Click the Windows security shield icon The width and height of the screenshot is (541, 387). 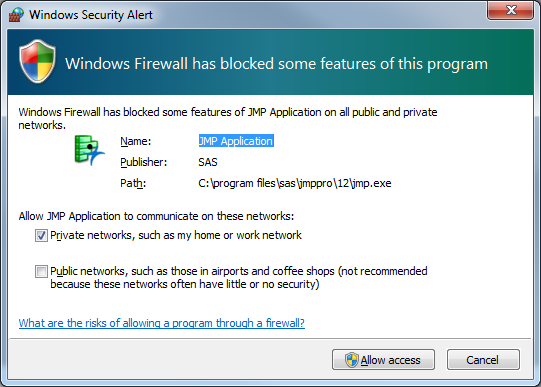[x=38, y=61]
